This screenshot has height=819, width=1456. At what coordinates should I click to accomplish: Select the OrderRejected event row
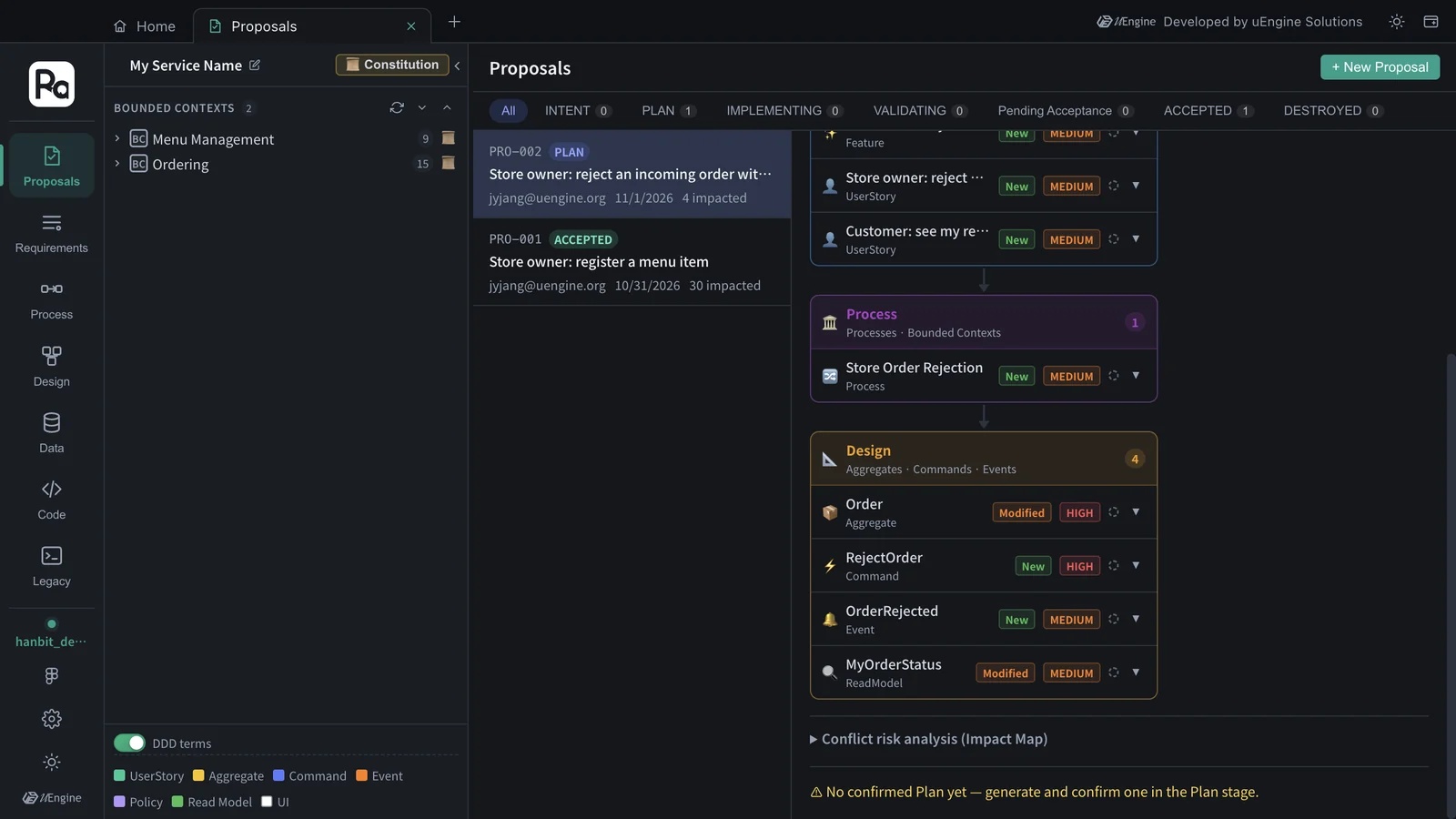(983, 619)
